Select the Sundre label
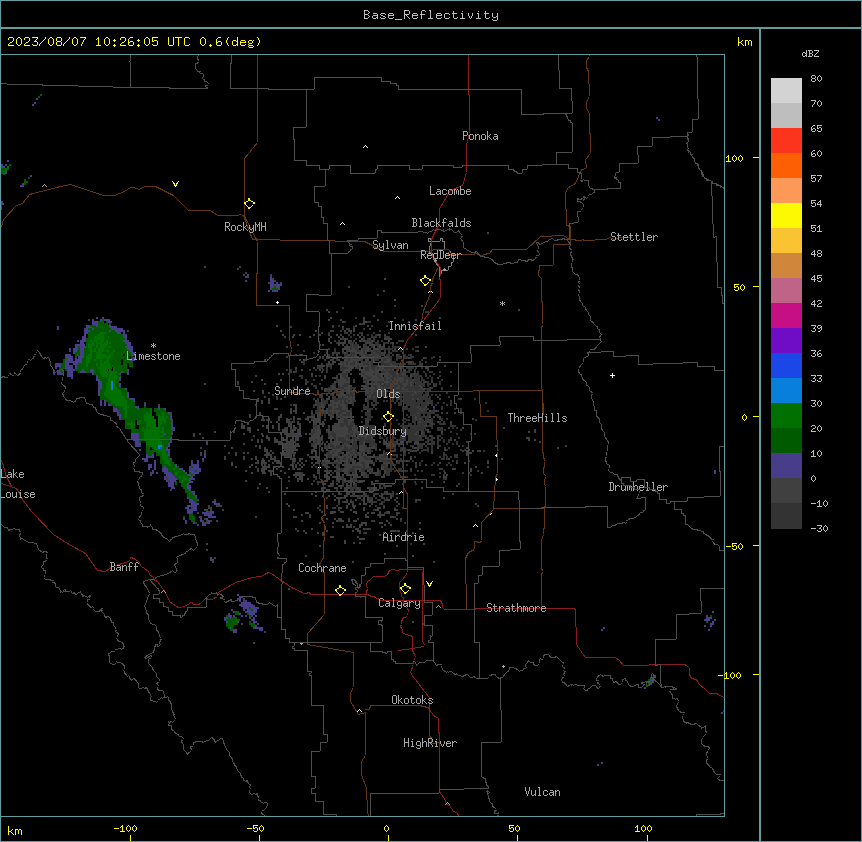This screenshot has height=842, width=862. (x=292, y=391)
